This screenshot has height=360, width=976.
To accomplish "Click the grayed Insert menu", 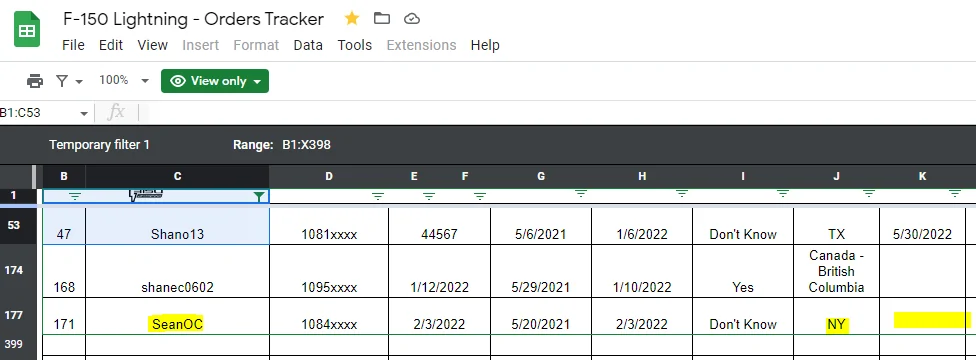I will click(200, 45).
